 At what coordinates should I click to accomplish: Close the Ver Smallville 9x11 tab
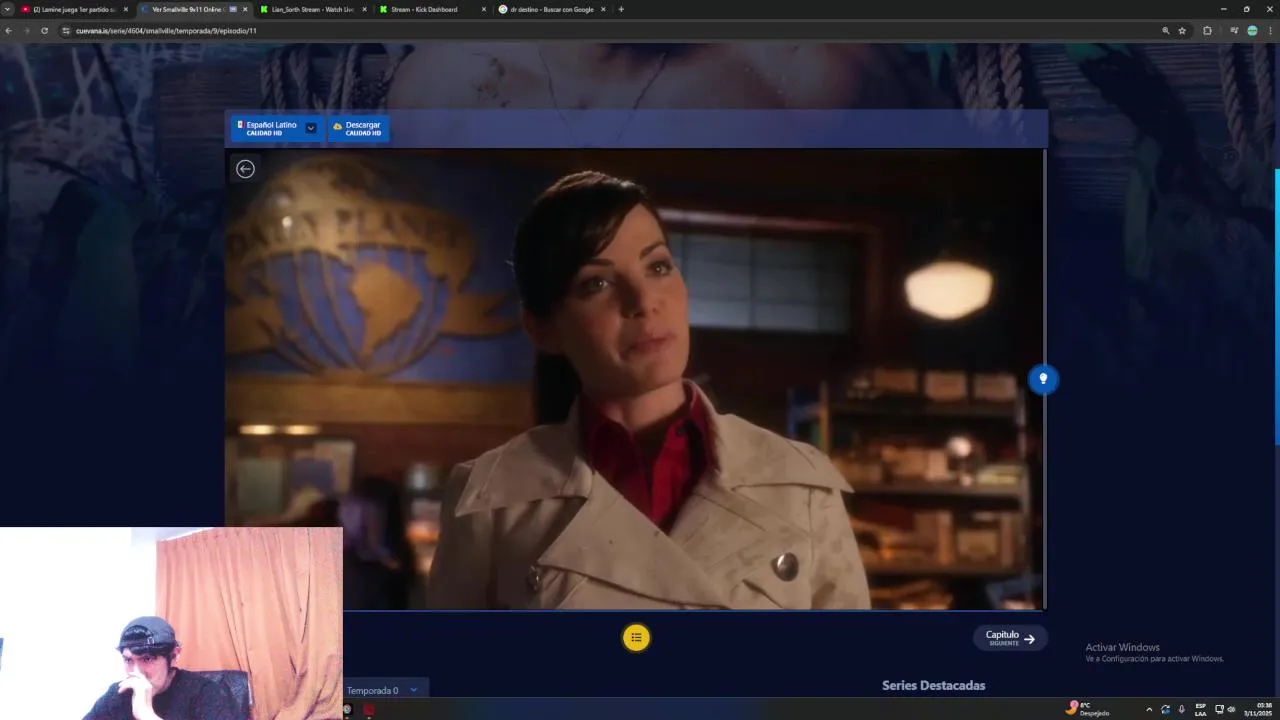click(x=245, y=9)
